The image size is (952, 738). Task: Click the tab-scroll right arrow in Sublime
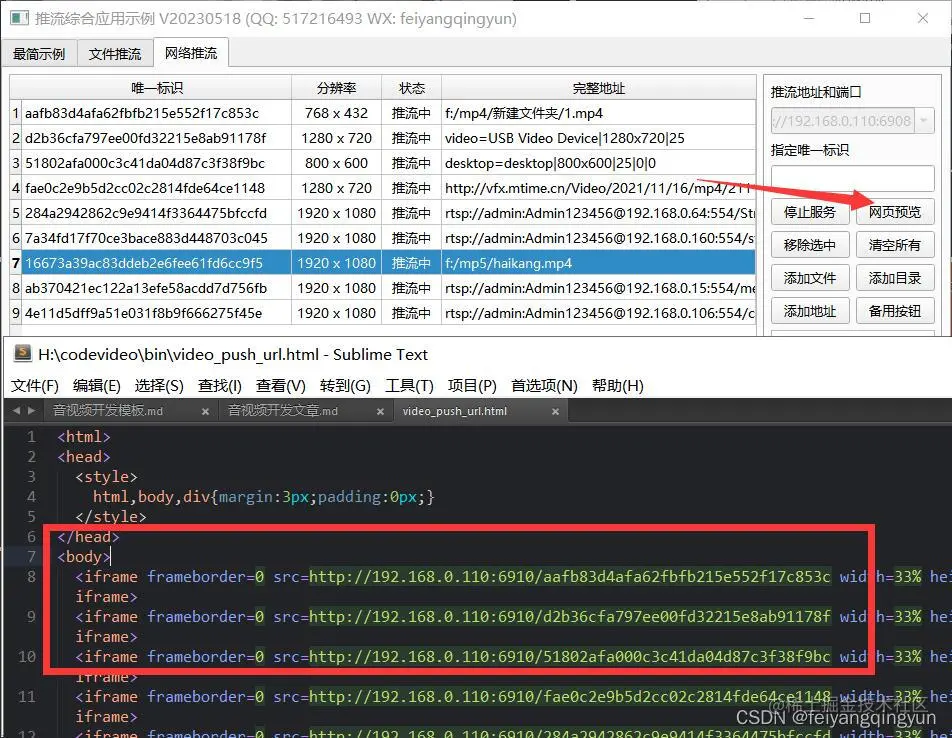click(x=31, y=411)
